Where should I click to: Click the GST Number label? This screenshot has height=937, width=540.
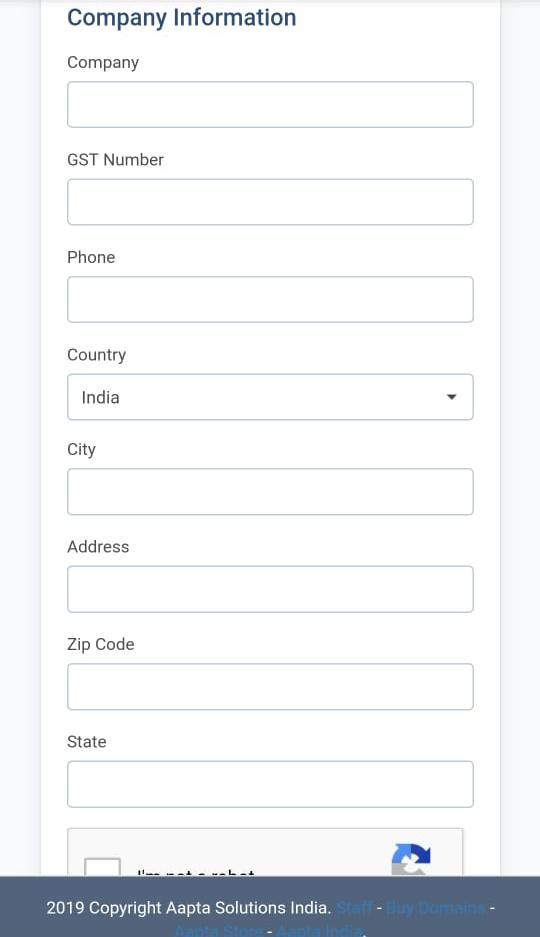(115, 160)
